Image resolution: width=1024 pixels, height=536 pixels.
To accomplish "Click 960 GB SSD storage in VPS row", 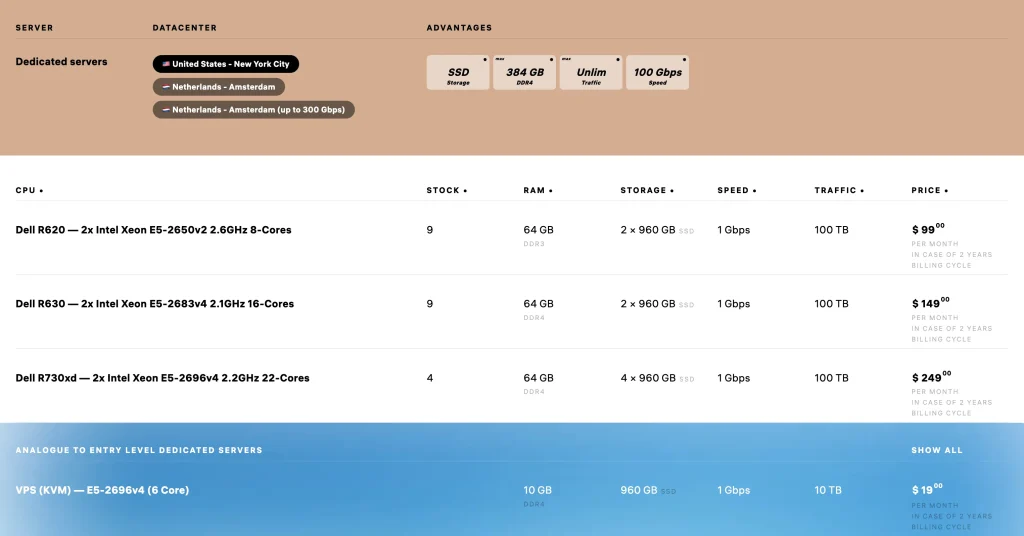I will pos(648,490).
